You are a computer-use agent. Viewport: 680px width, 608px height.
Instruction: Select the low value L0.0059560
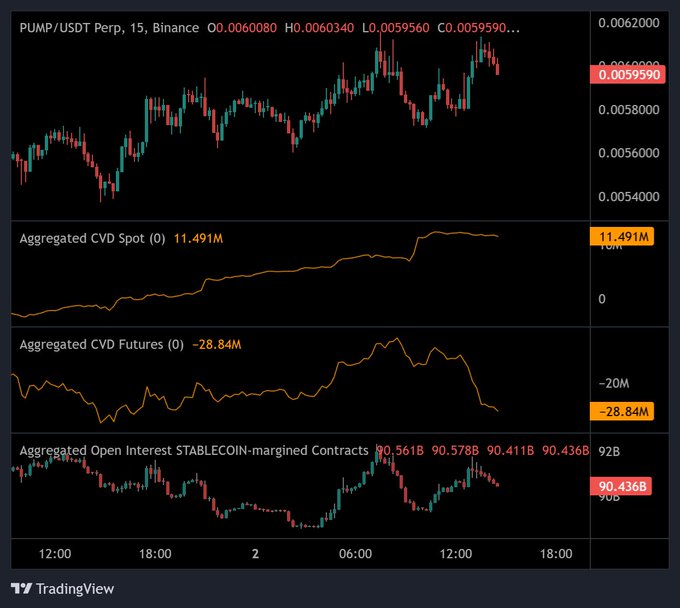click(396, 28)
